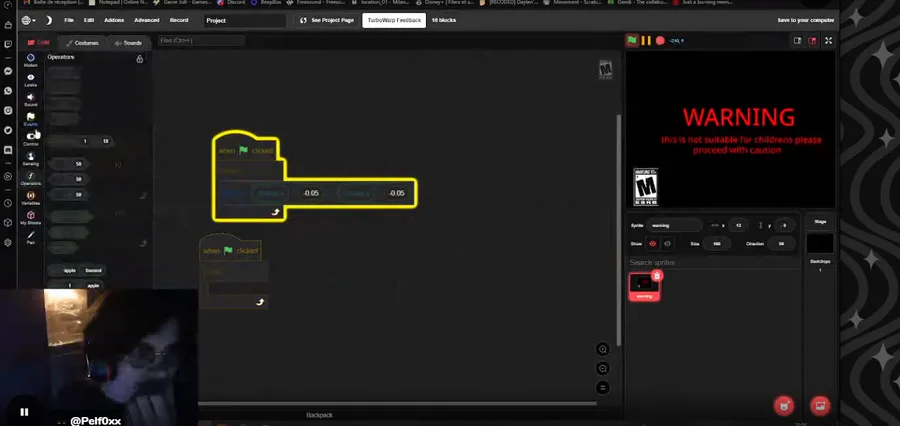Open the language globe dropdown

(28, 20)
